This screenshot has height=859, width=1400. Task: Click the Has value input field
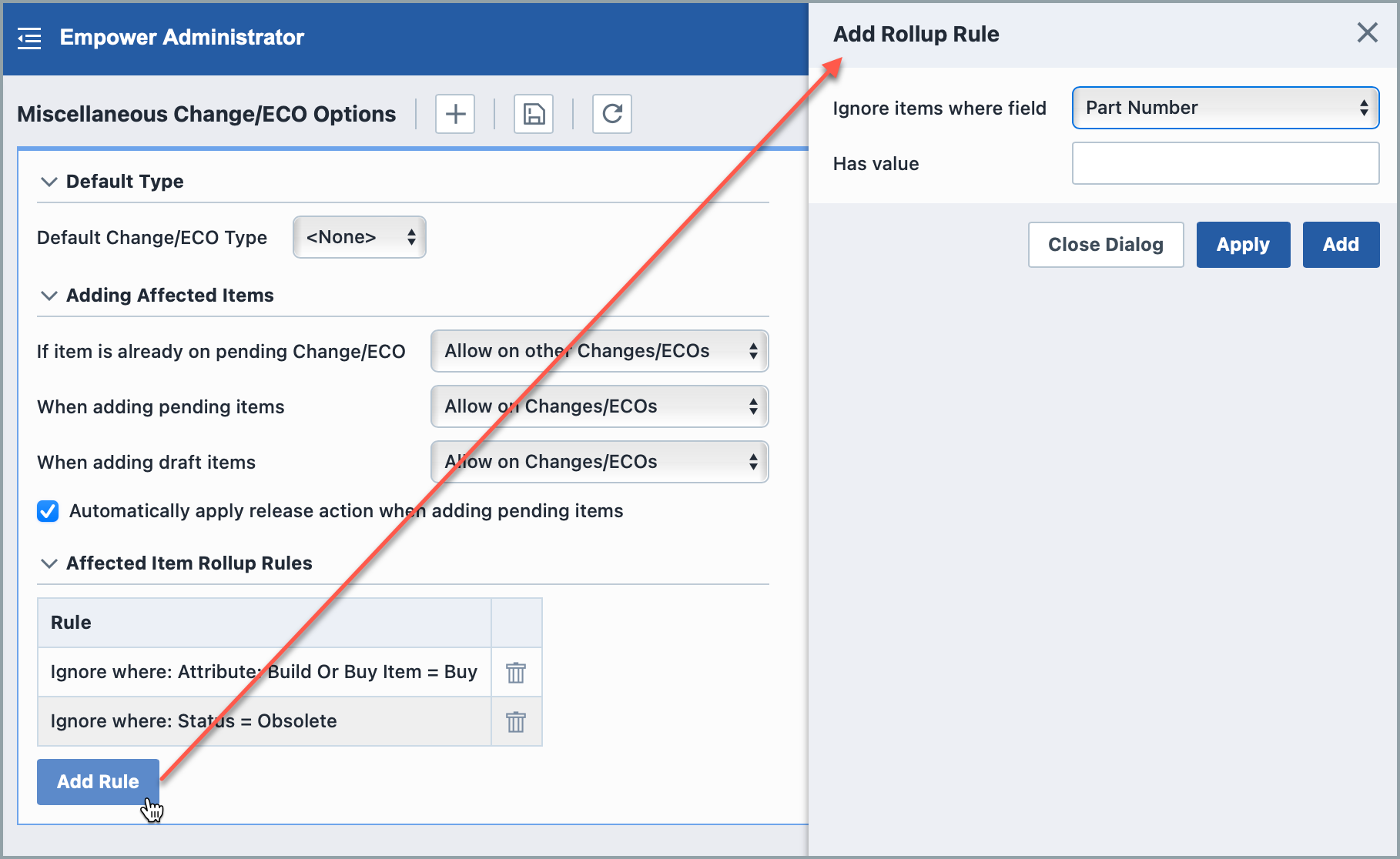click(x=1225, y=163)
